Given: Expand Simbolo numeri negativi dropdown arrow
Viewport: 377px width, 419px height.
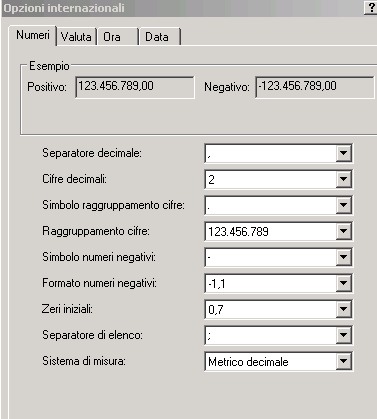Looking at the screenshot, I should click(x=343, y=257).
